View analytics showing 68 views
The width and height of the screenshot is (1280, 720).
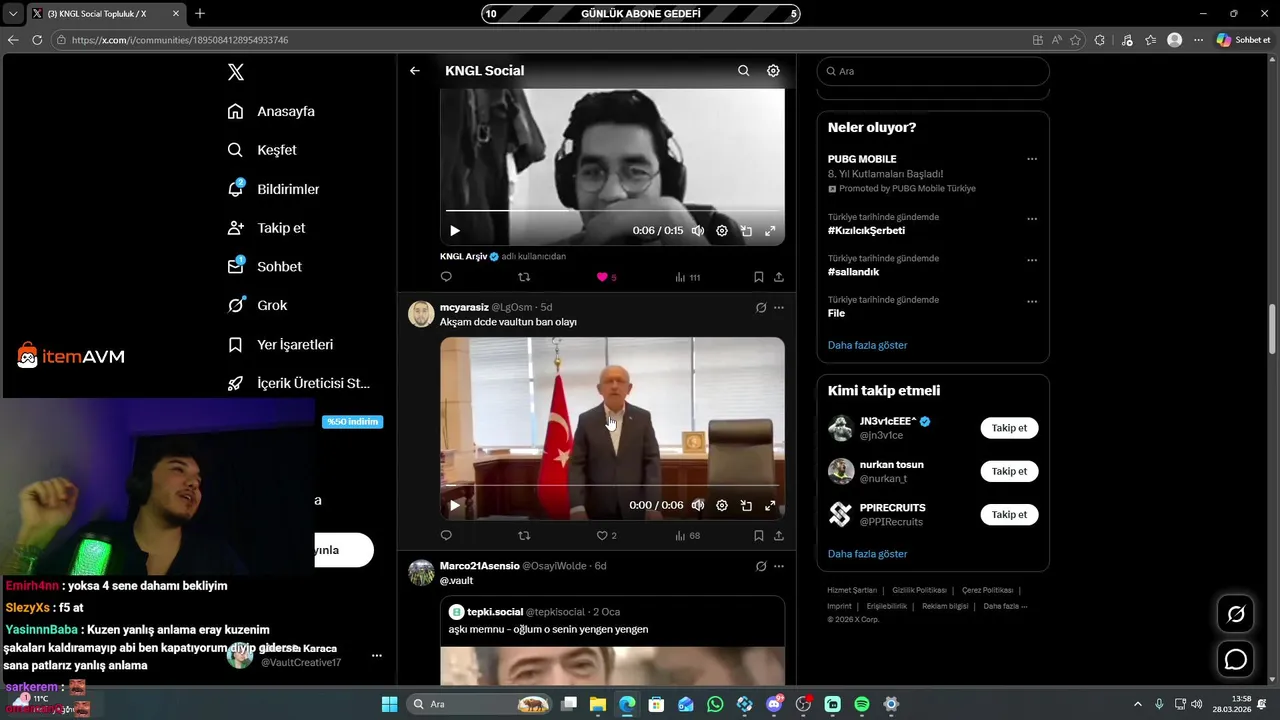click(687, 536)
